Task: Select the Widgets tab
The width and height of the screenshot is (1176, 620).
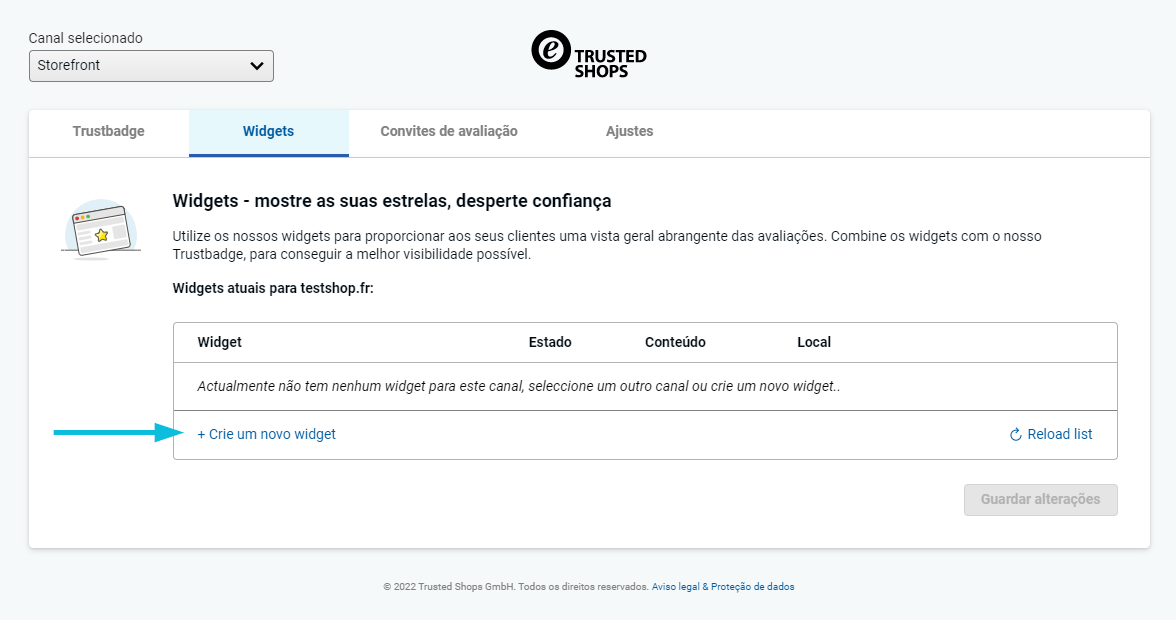Action: [x=268, y=131]
